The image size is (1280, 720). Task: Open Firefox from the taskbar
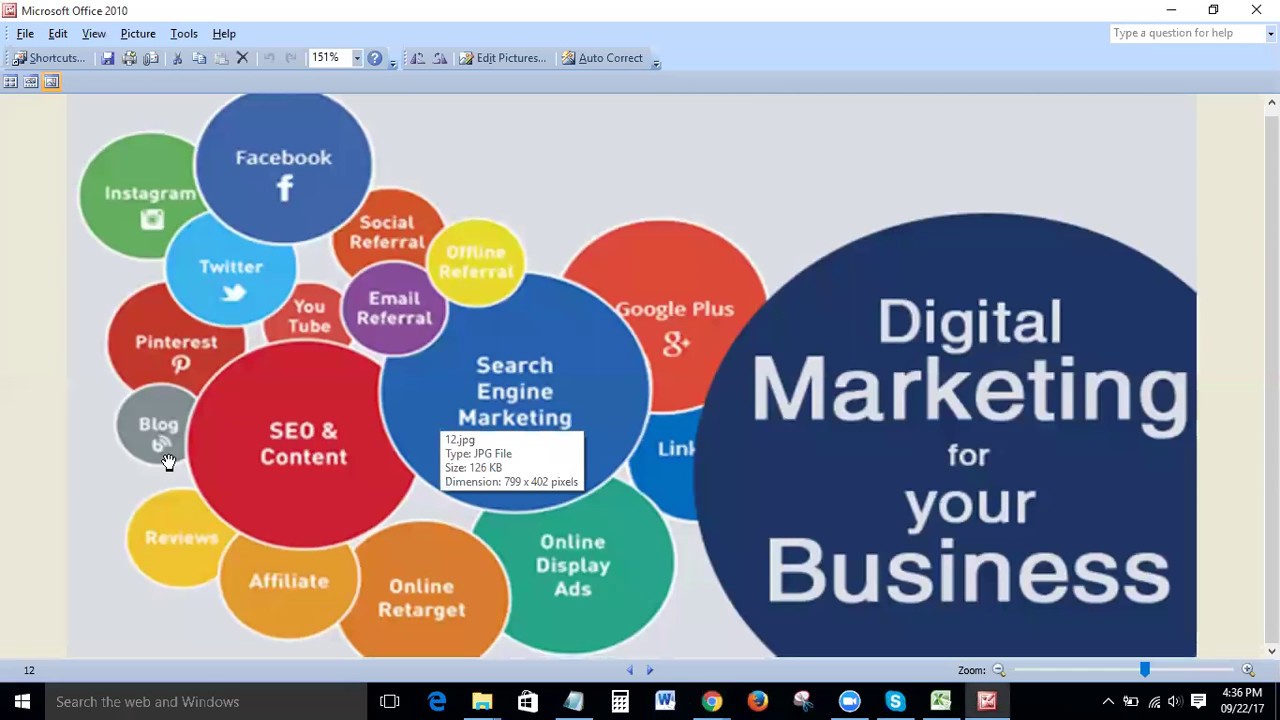click(x=757, y=702)
